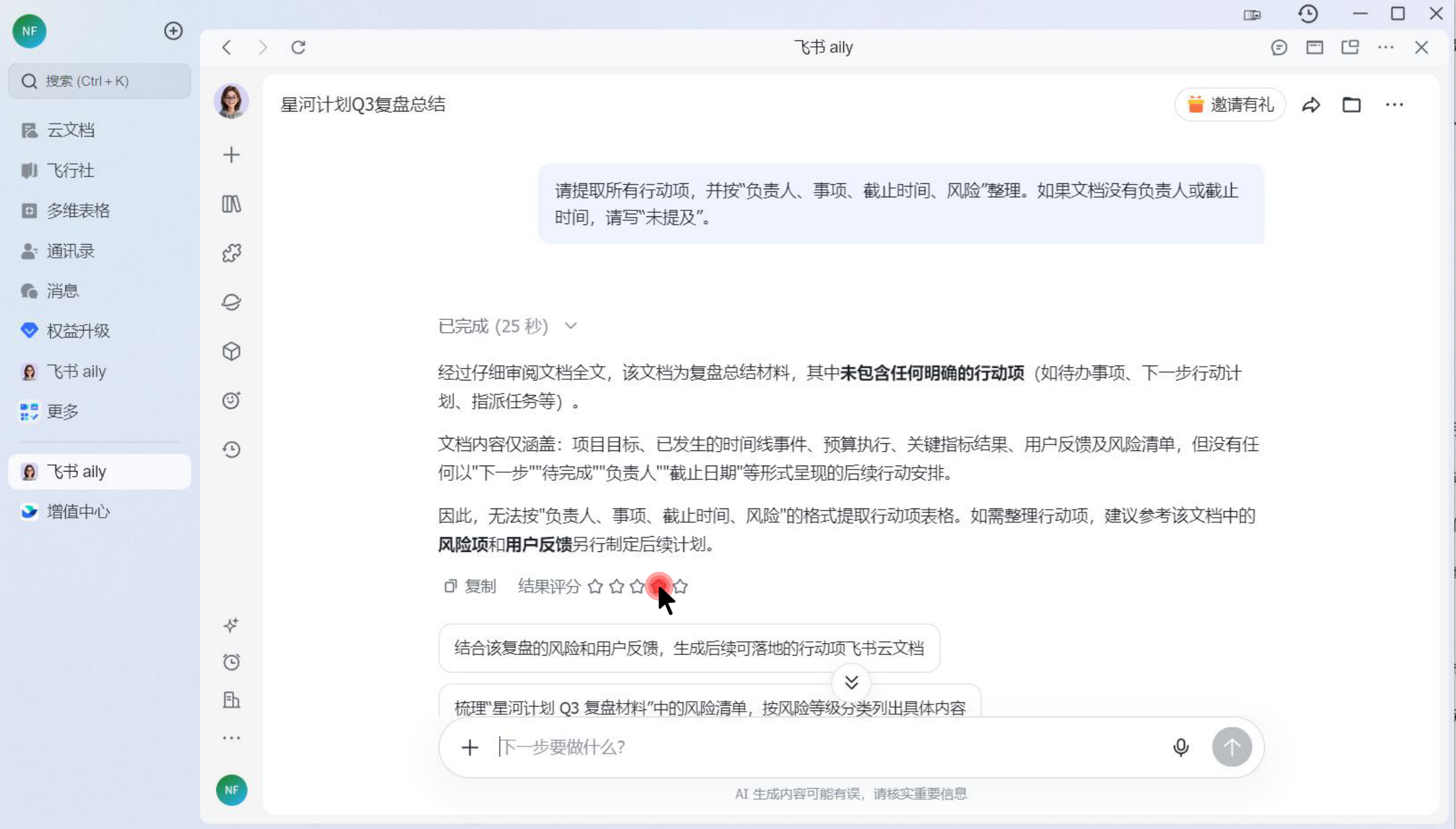This screenshot has width=1456, height=829.
Task: Open chat header three-dots menu
Action: click(1395, 105)
